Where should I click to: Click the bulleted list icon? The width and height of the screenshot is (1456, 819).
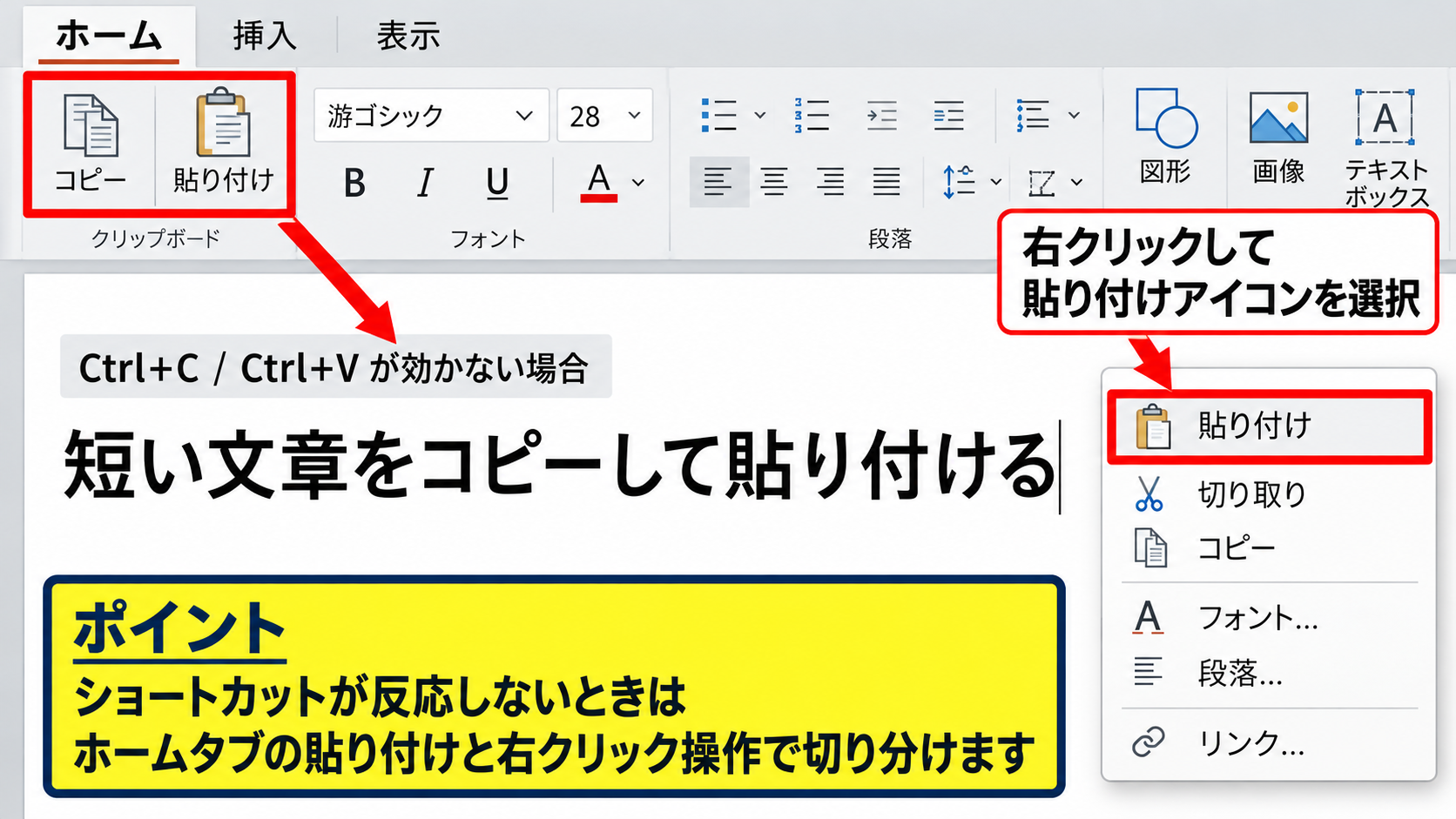pos(719,115)
